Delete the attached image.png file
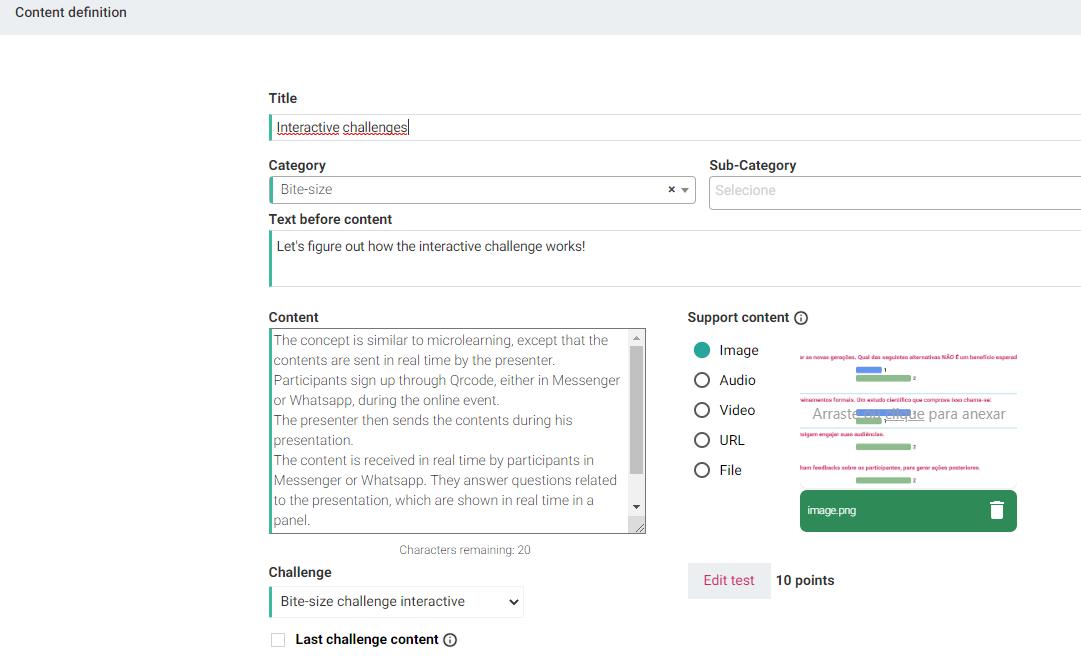The height and width of the screenshot is (664, 1081). 996,511
